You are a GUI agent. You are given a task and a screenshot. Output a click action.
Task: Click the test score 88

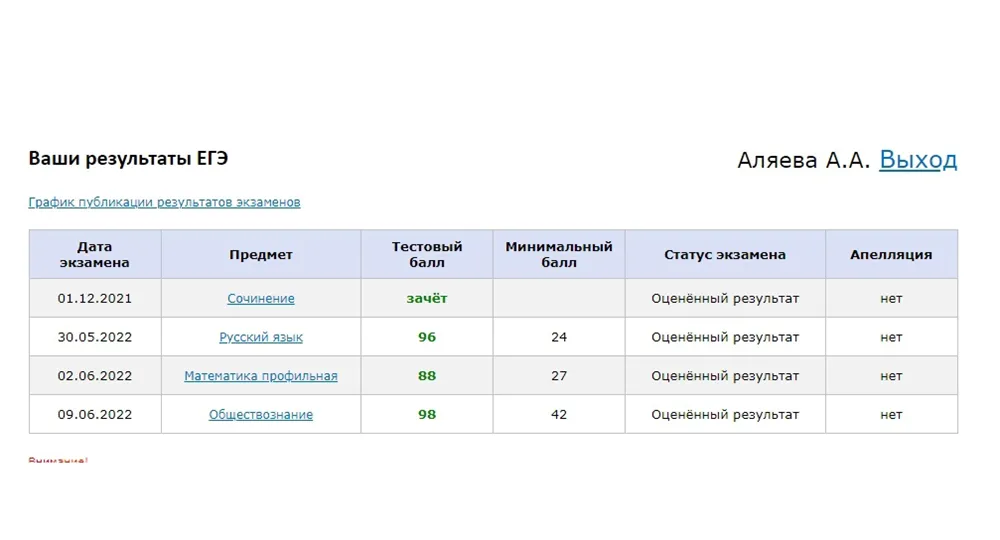pos(427,377)
